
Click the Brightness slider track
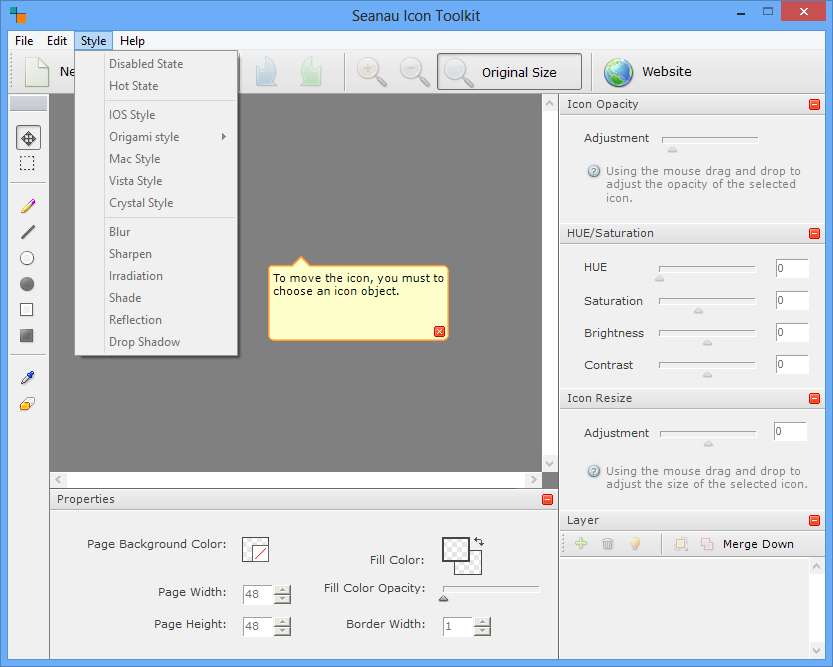pos(707,333)
